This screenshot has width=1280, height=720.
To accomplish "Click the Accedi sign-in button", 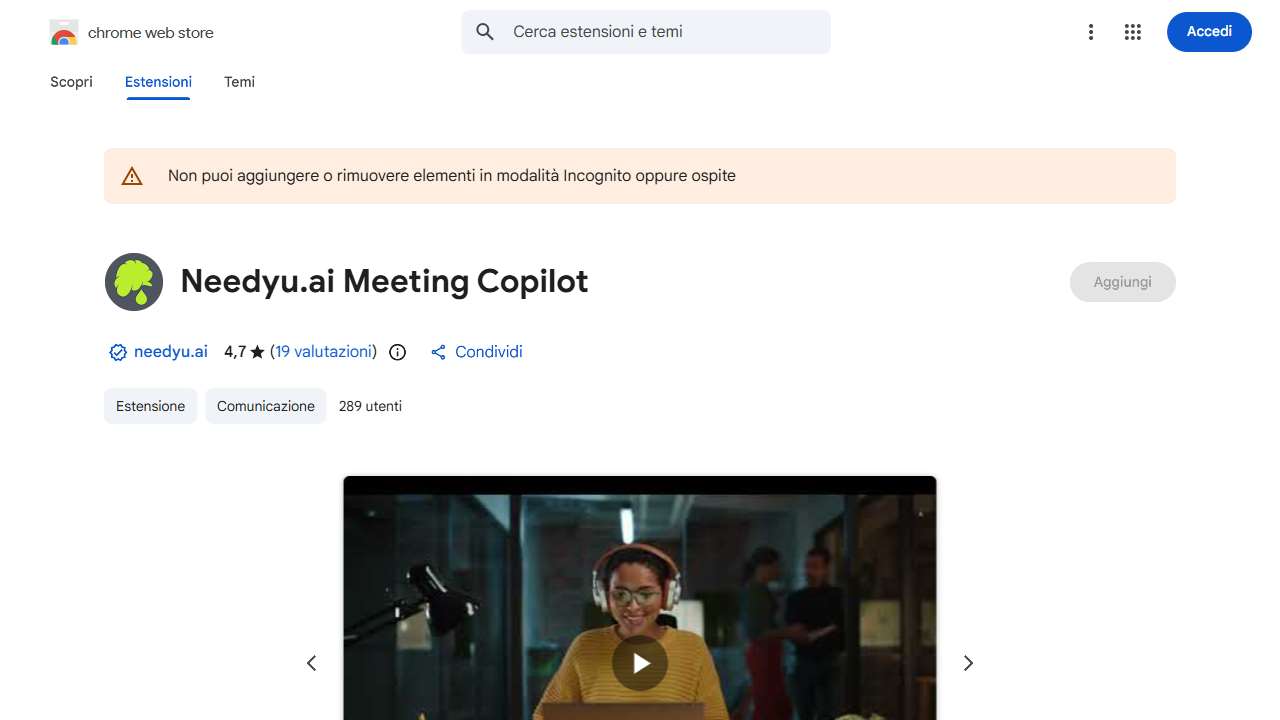I will tap(1209, 32).
